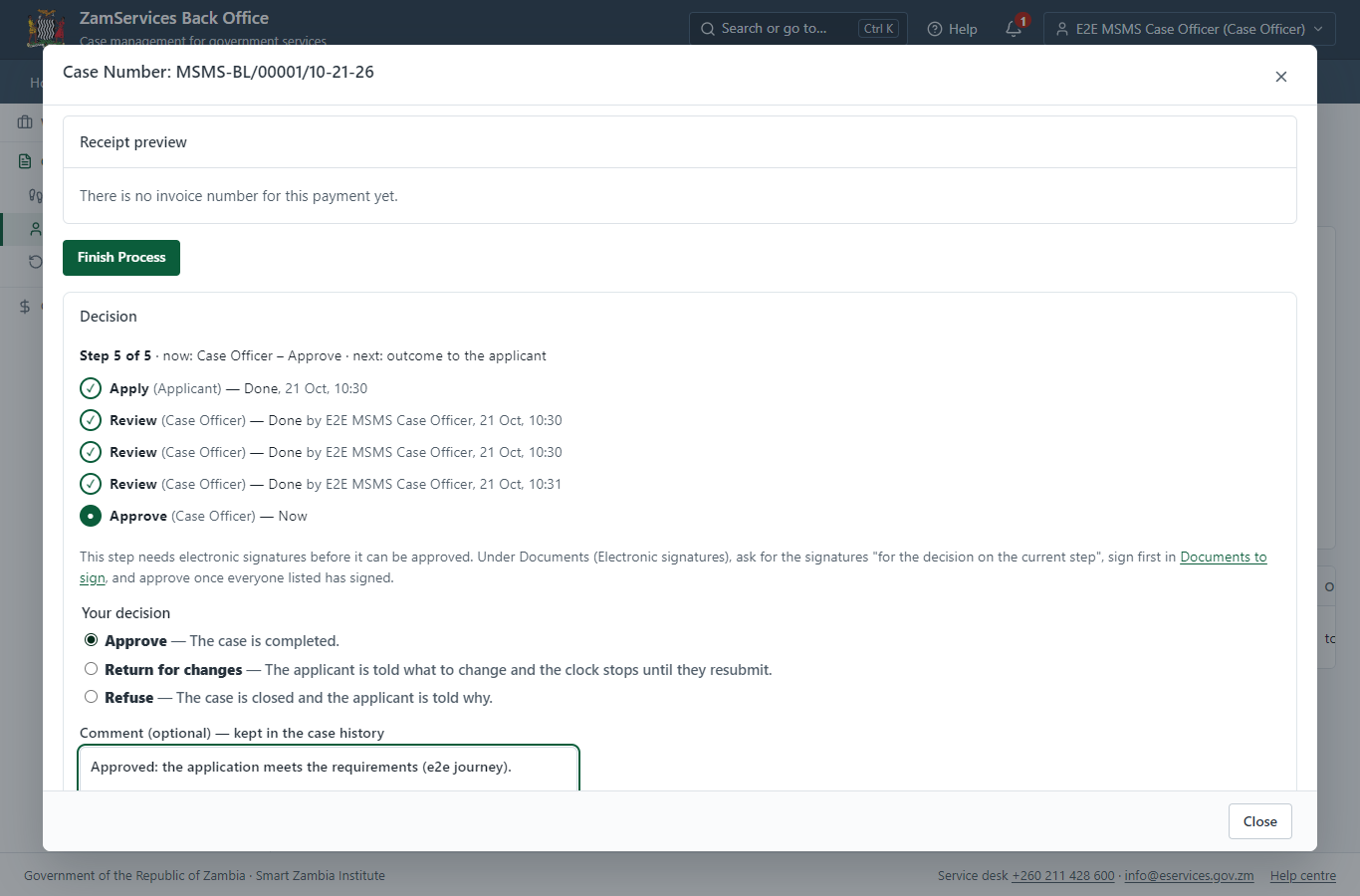
Task: Select the Approve decision radio button
Action: tap(92, 640)
